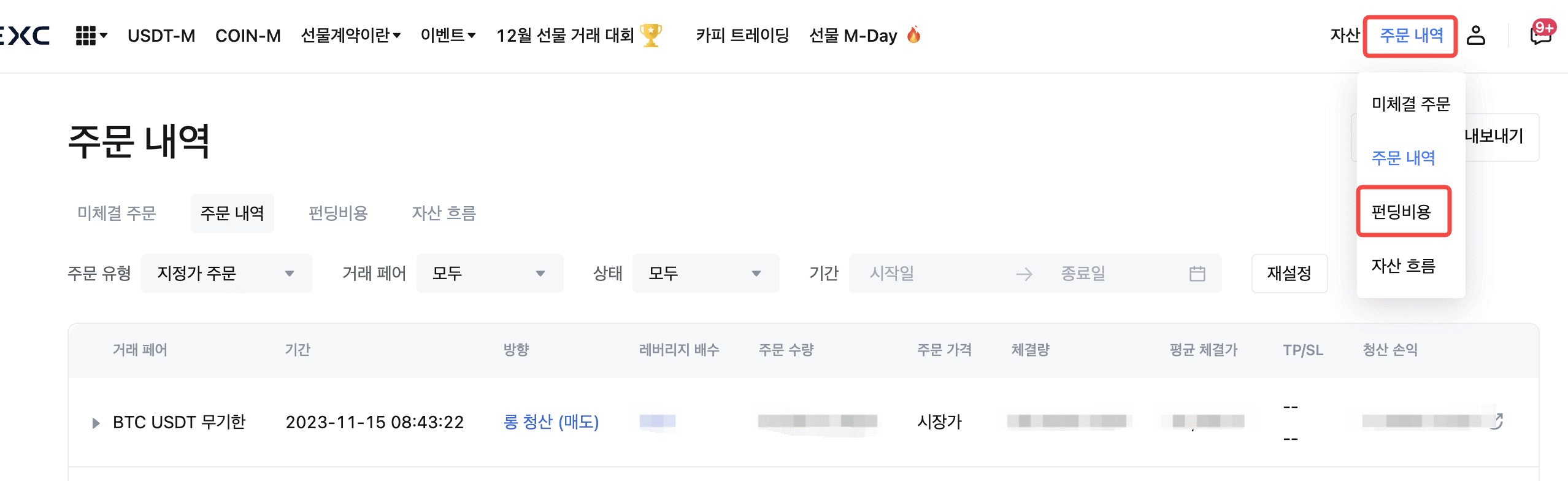
Task: Open the 주문 유형 dropdown
Action: pyautogui.click(x=226, y=274)
